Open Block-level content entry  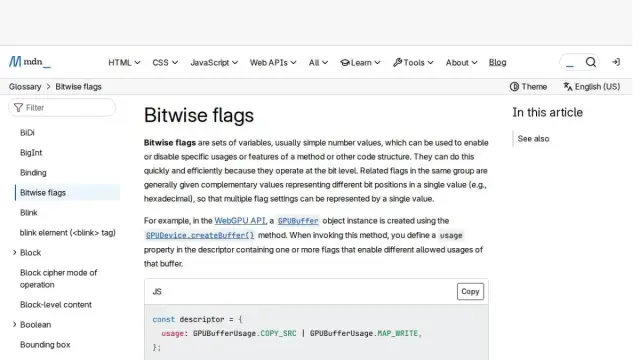56,304
